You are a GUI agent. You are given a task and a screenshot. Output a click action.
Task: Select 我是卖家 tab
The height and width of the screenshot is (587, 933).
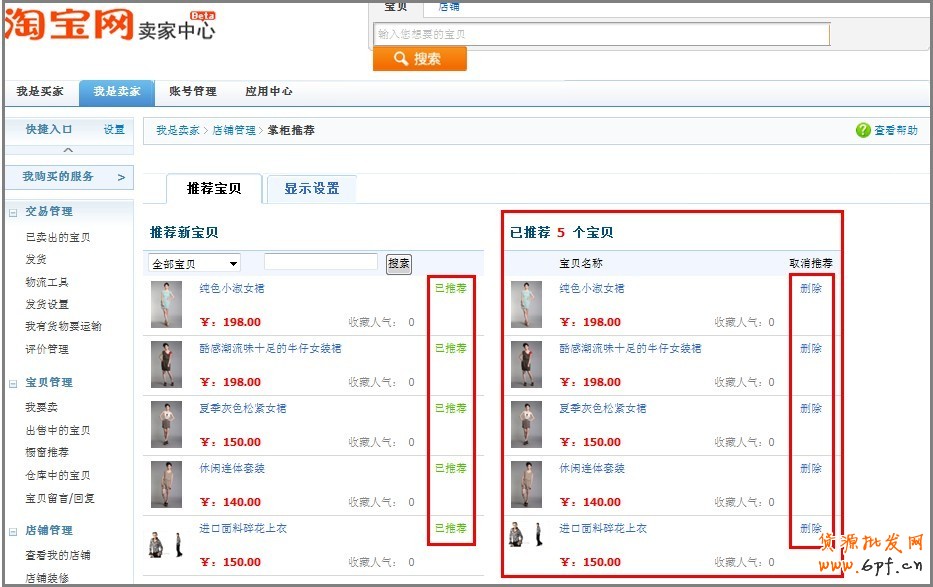click(117, 92)
